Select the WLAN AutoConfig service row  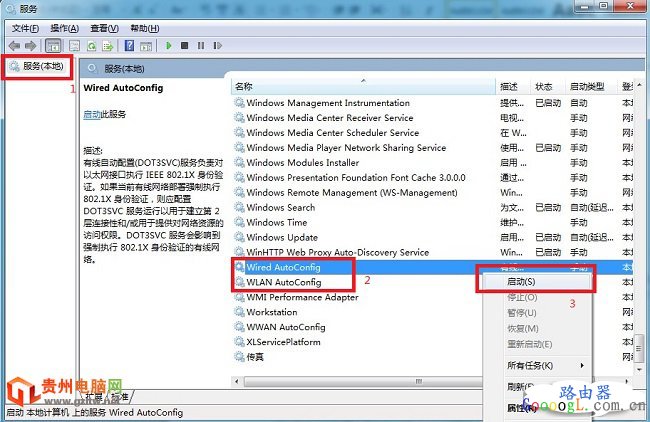(283, 283)
